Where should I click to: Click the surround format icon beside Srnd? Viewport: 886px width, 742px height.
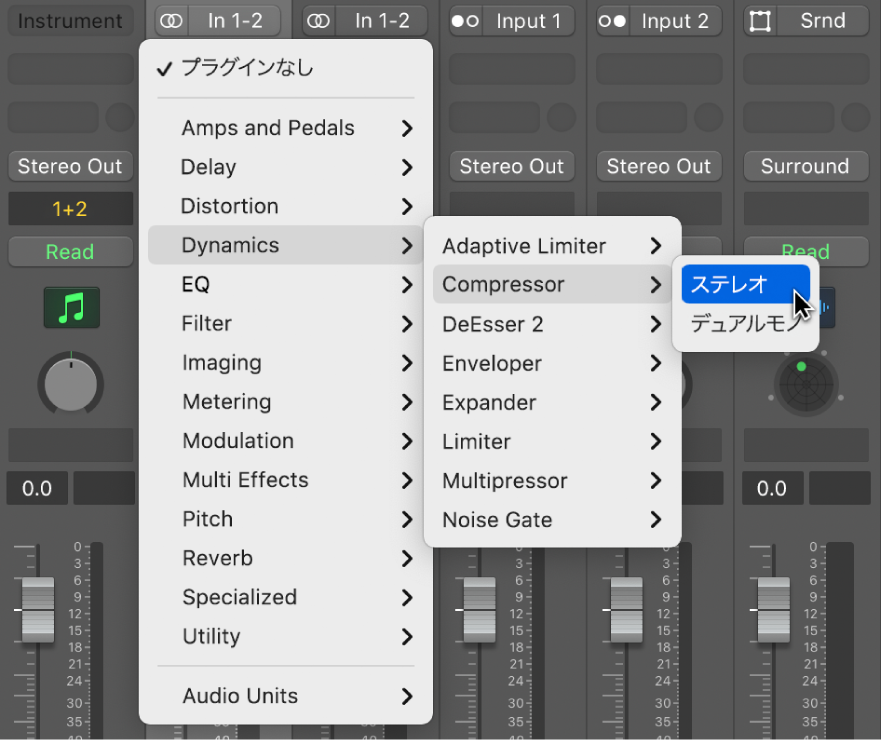click(760, 21)
